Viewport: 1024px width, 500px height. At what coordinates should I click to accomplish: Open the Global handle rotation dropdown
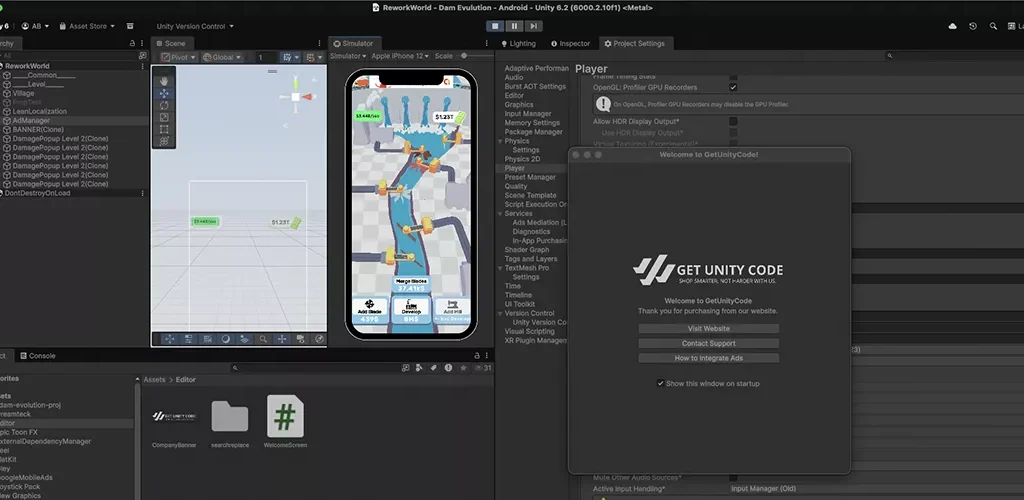222,57
